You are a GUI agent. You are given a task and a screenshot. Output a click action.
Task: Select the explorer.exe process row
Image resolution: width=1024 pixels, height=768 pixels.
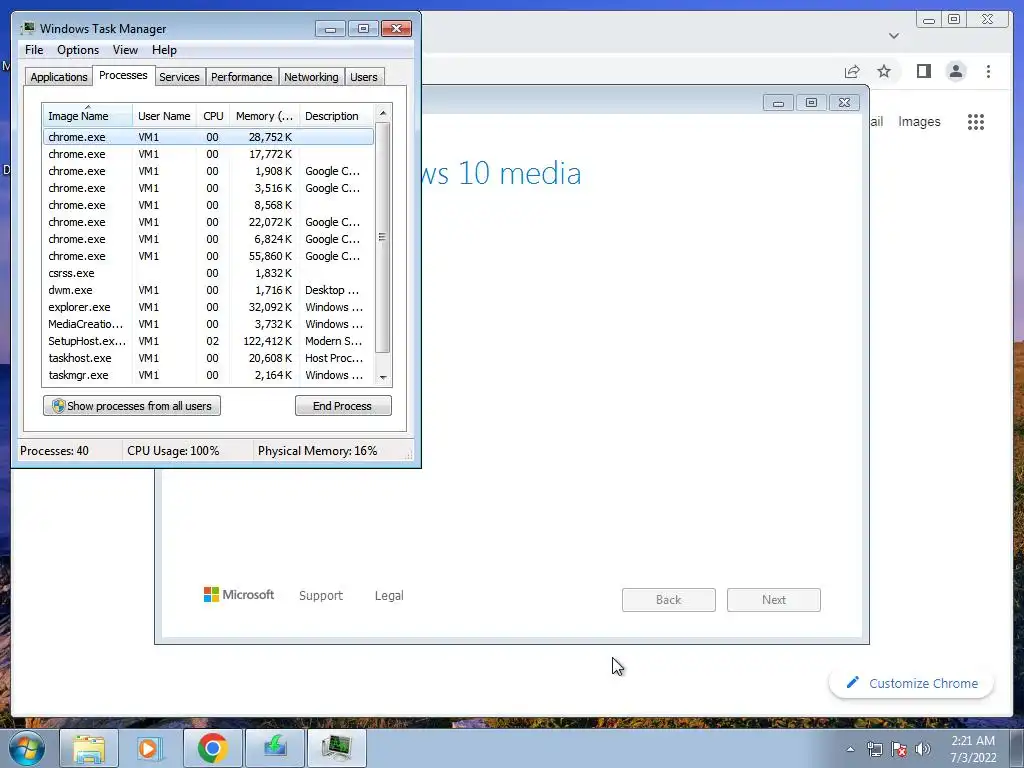[x=208, y=307]
